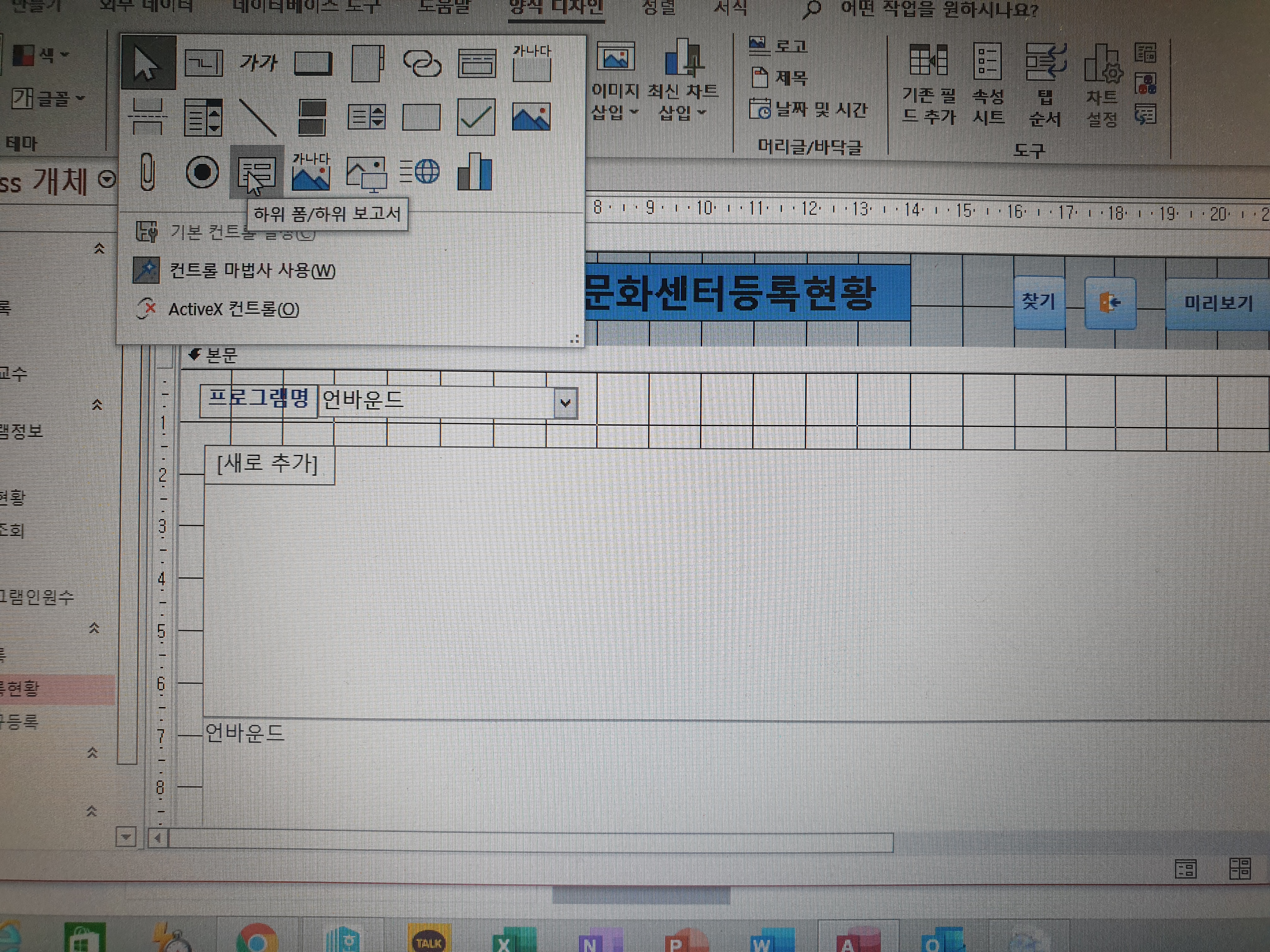Viewport: 1270px width, 952px height.
Task: Select the Attachment paperclip control
Action: pyautogui.click(x=147, y=172)
